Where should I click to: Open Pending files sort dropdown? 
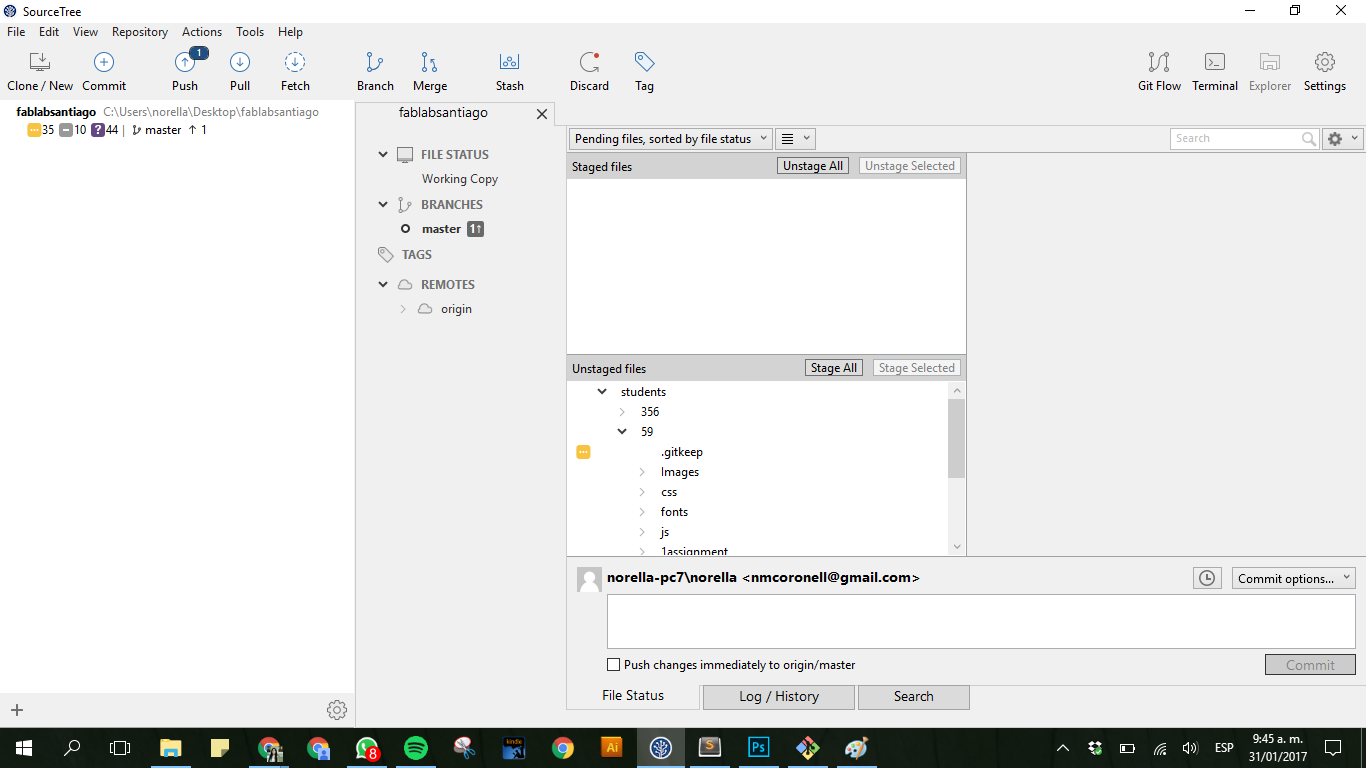click(x=671, y=139)
